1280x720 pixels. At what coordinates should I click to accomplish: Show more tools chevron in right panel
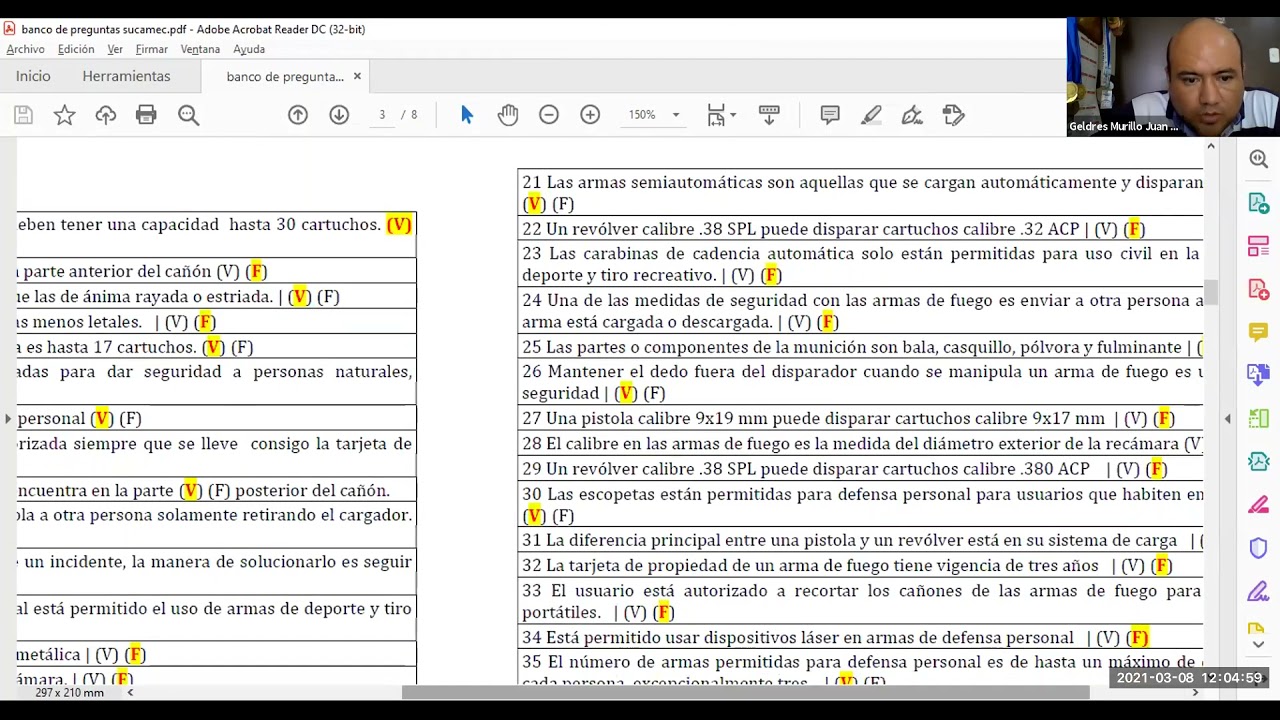(x=1258, y=643)
